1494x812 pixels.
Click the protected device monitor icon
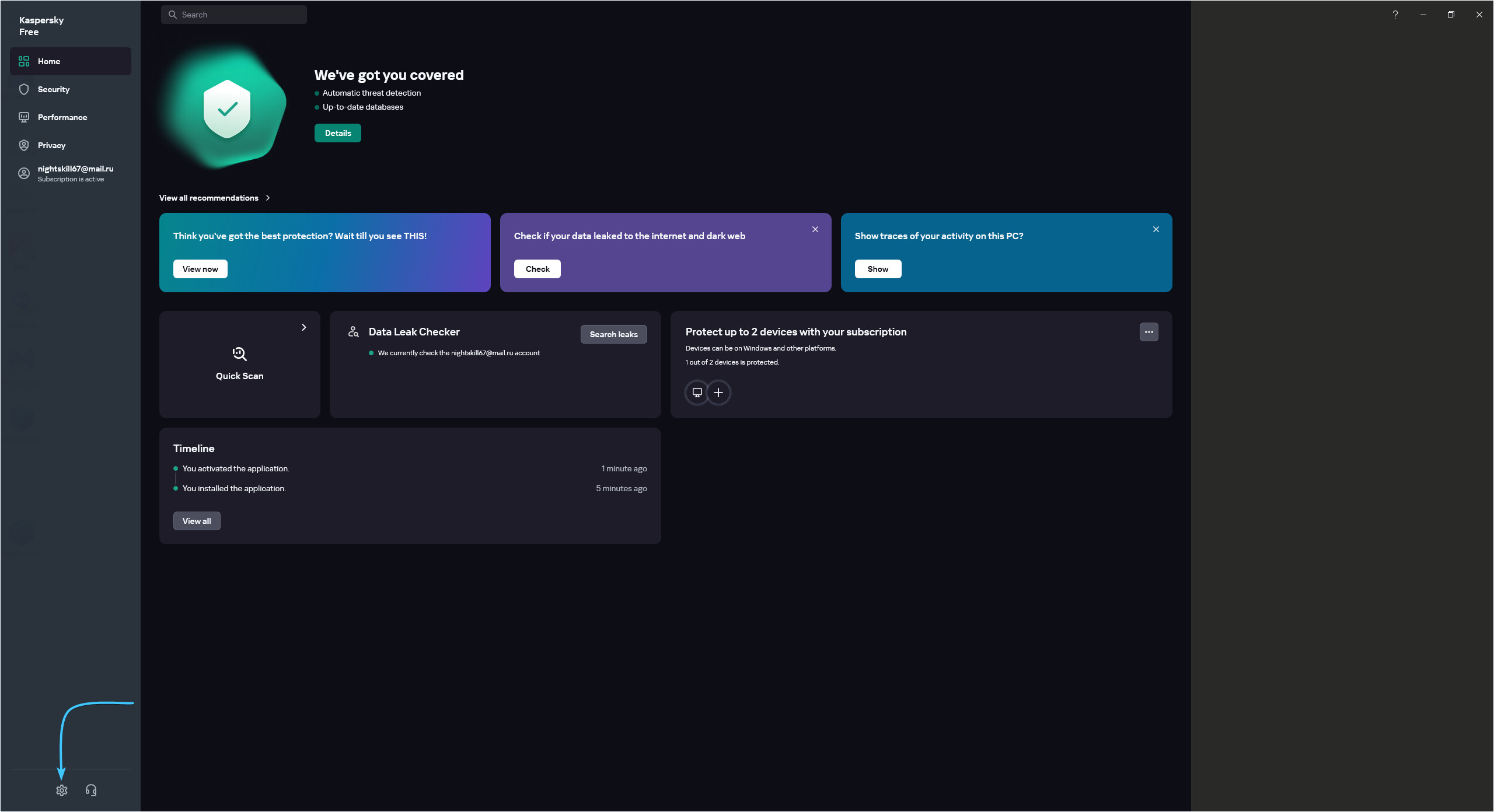(697, 393)
